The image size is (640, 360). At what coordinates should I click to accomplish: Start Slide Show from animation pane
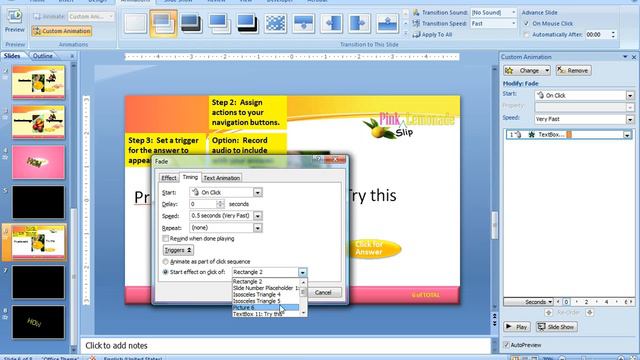tap(556, 327)
